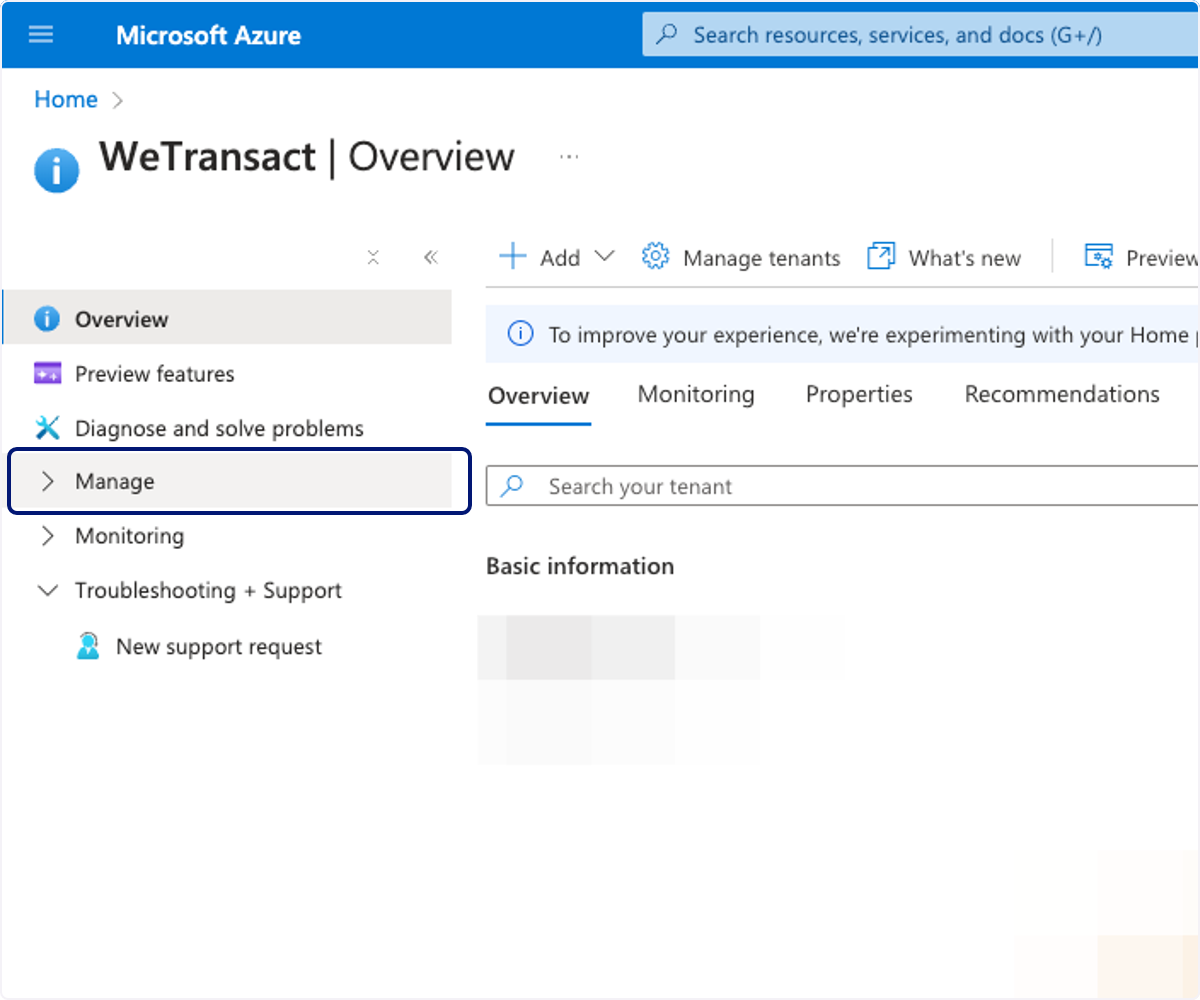Collapse the sidebar with double chevron
Screen dimensions: 1200x1000
(431, 258)
